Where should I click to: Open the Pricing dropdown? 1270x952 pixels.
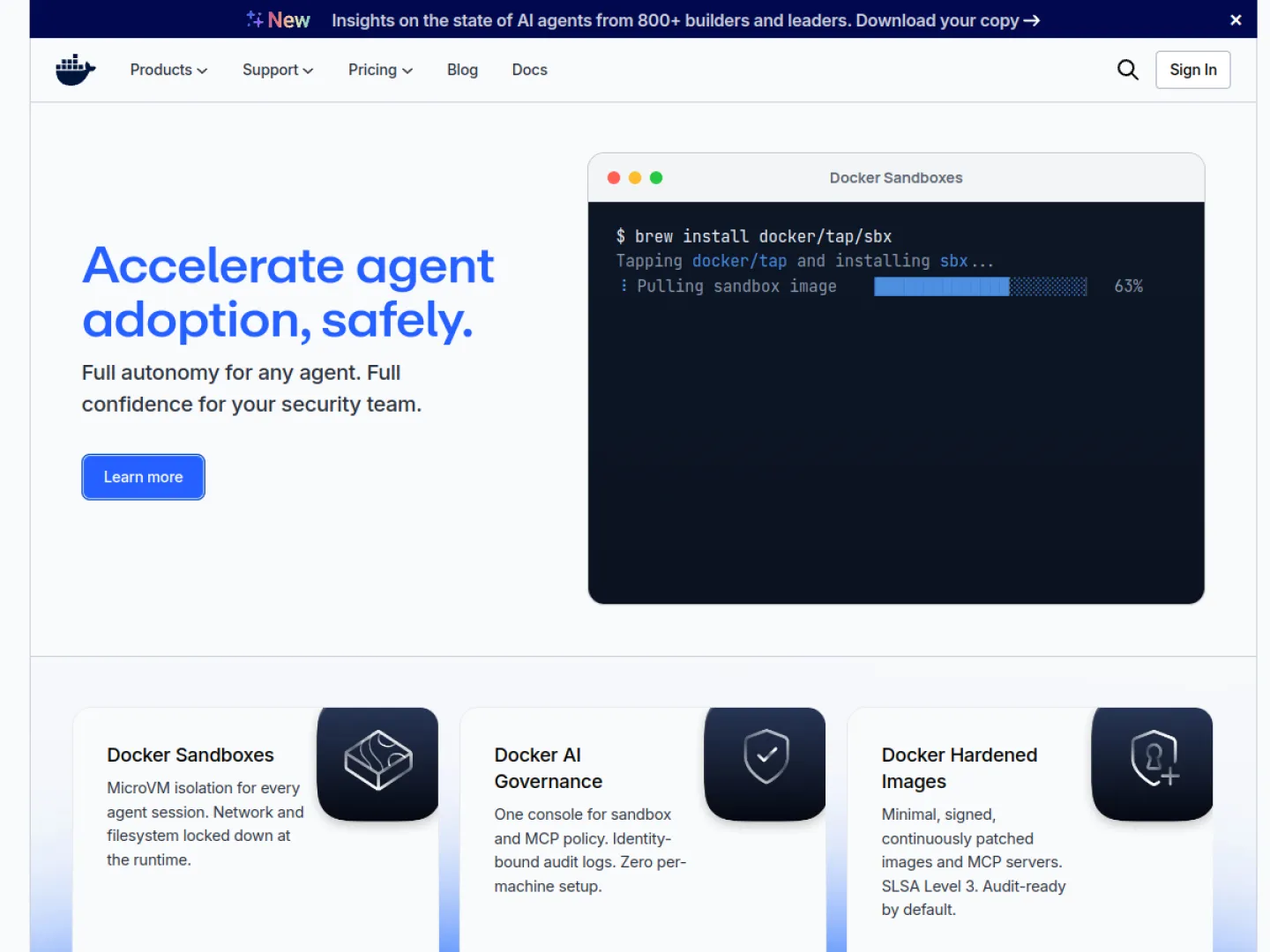click(380, 70)
